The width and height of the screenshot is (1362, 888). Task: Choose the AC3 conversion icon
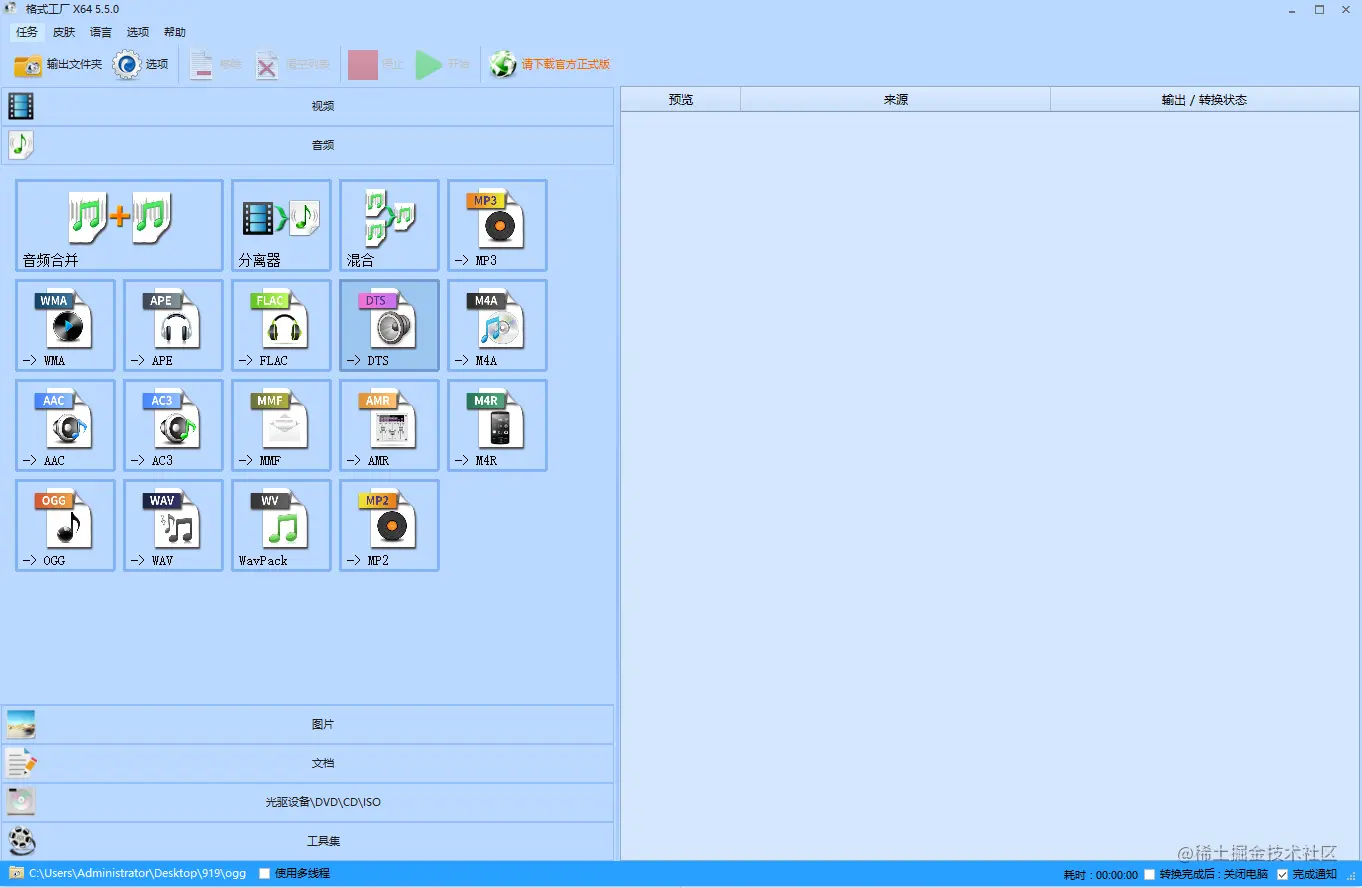coord(173,425)
